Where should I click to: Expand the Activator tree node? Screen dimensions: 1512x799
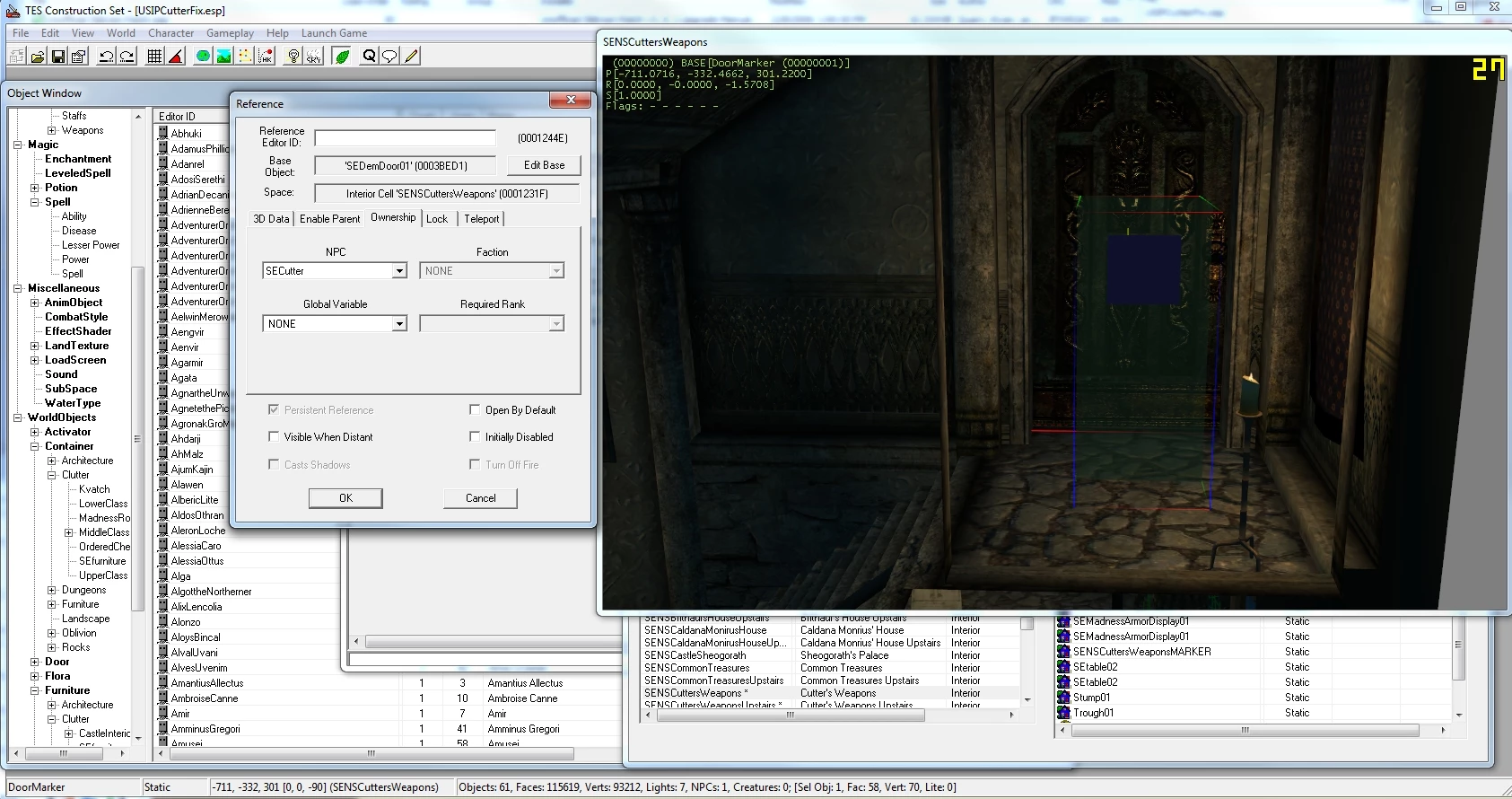(x=35, y=432)
